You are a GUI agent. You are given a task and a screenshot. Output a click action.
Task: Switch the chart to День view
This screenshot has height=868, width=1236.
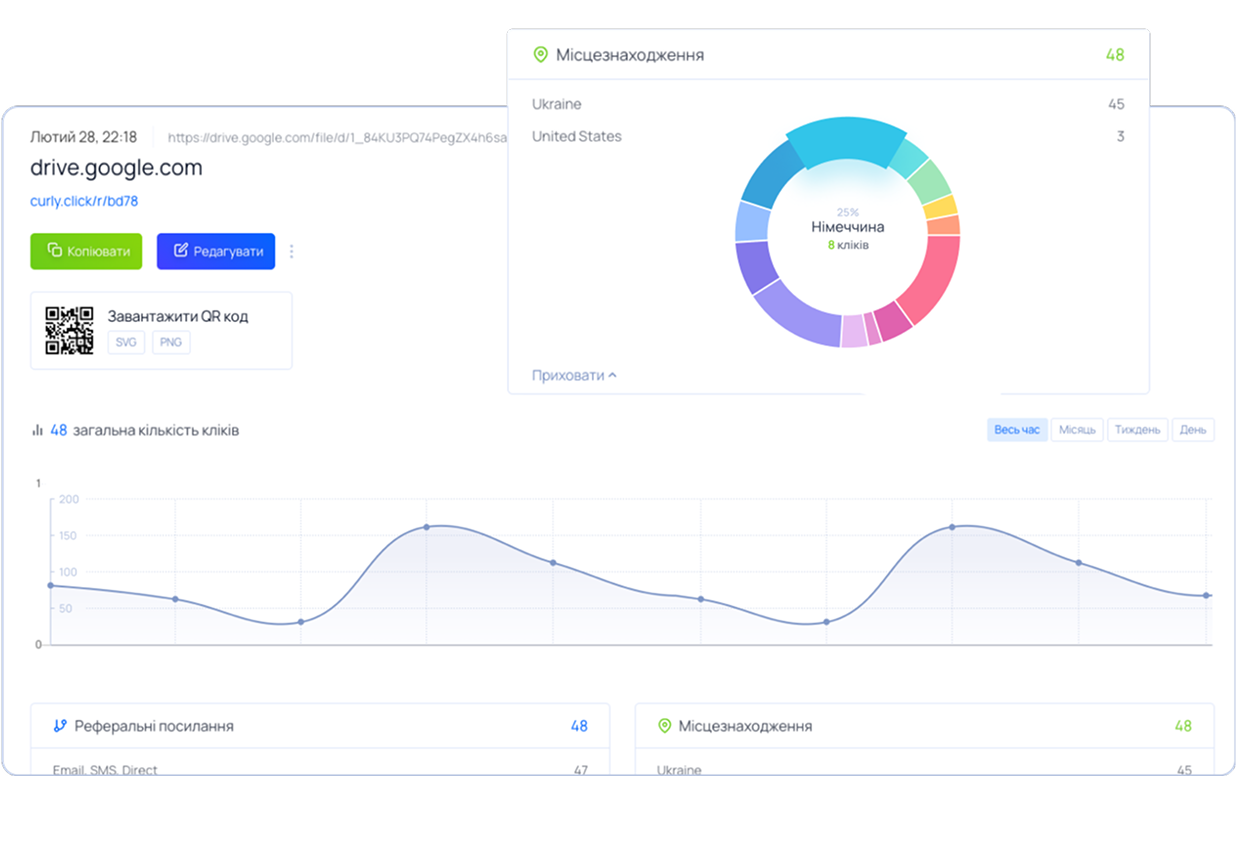1192,430
